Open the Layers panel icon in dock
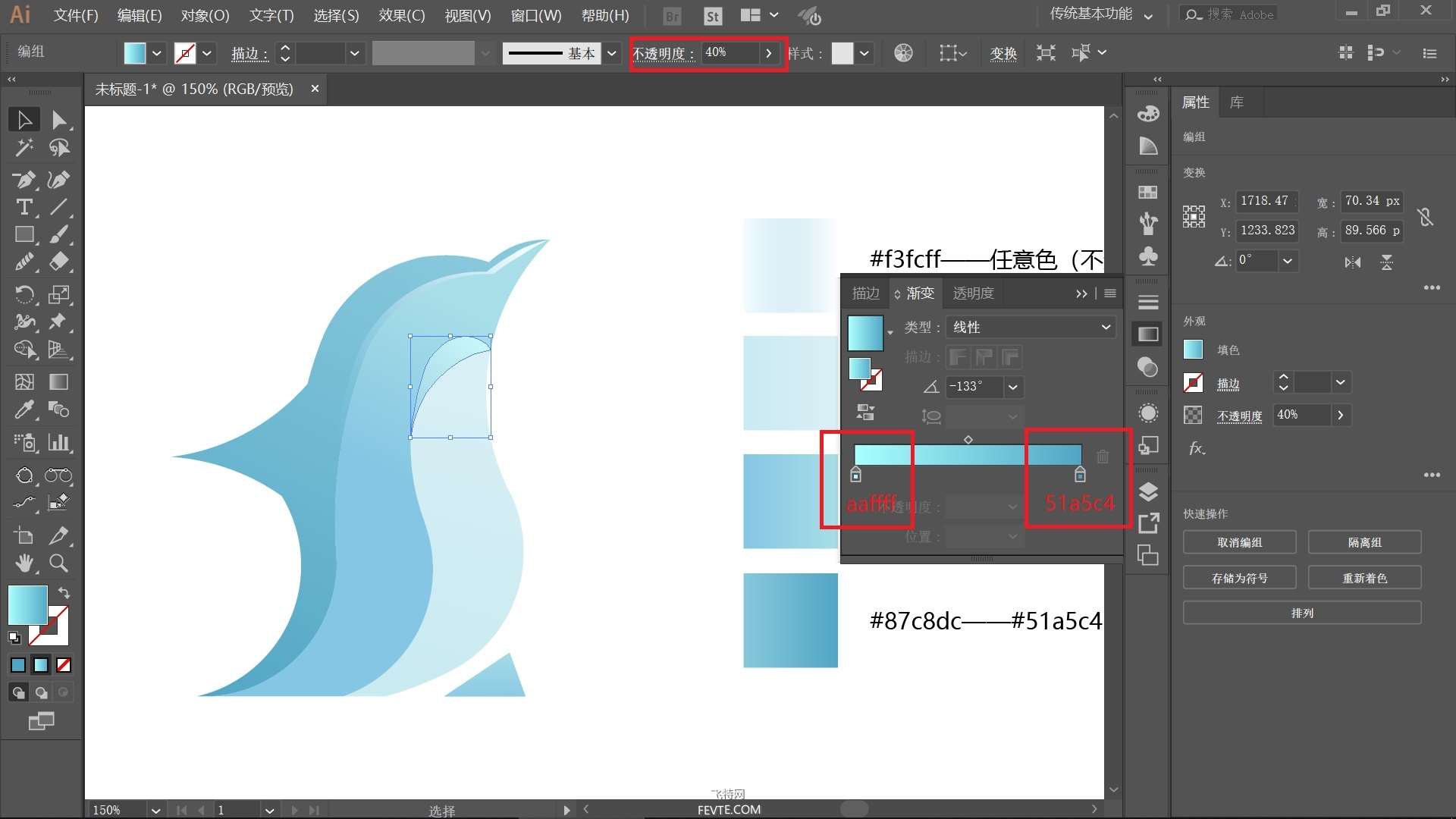This screenshot has height=819, width=1456. click(1148, 492)
